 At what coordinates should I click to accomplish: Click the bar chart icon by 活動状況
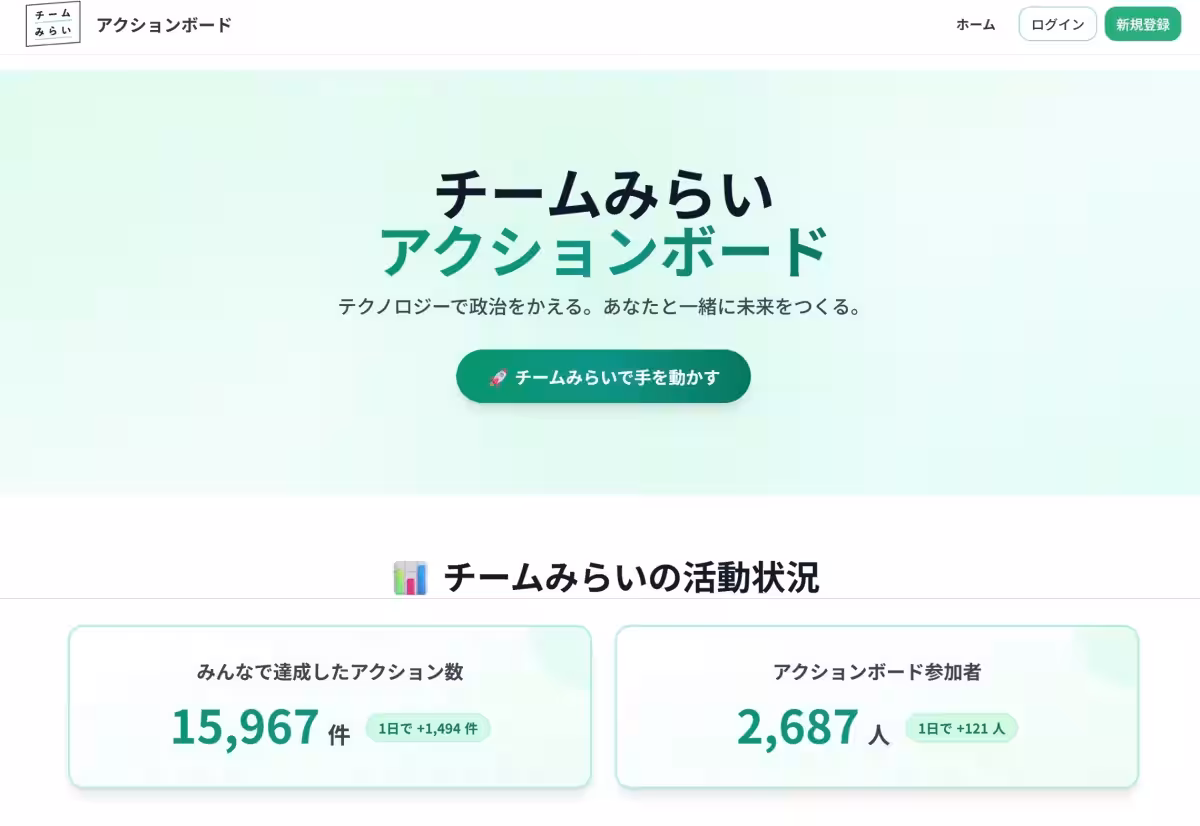(x=410, y=578)
